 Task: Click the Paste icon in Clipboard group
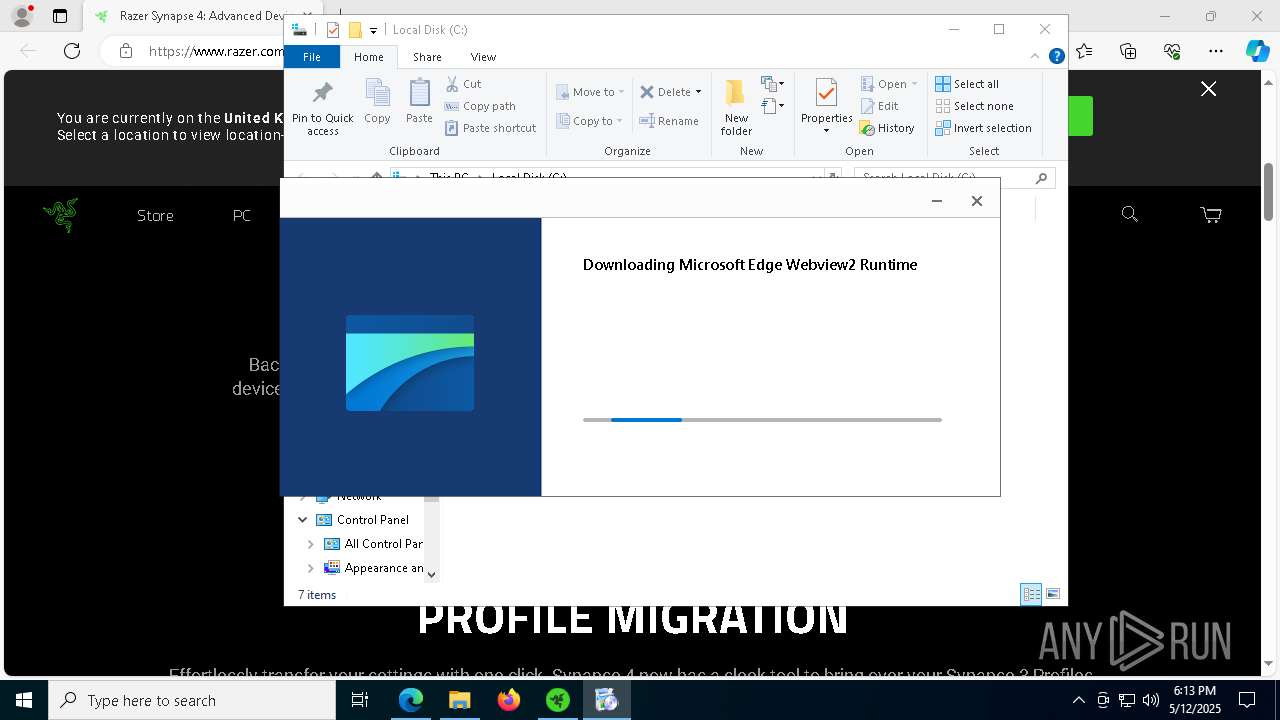point(419,101)
